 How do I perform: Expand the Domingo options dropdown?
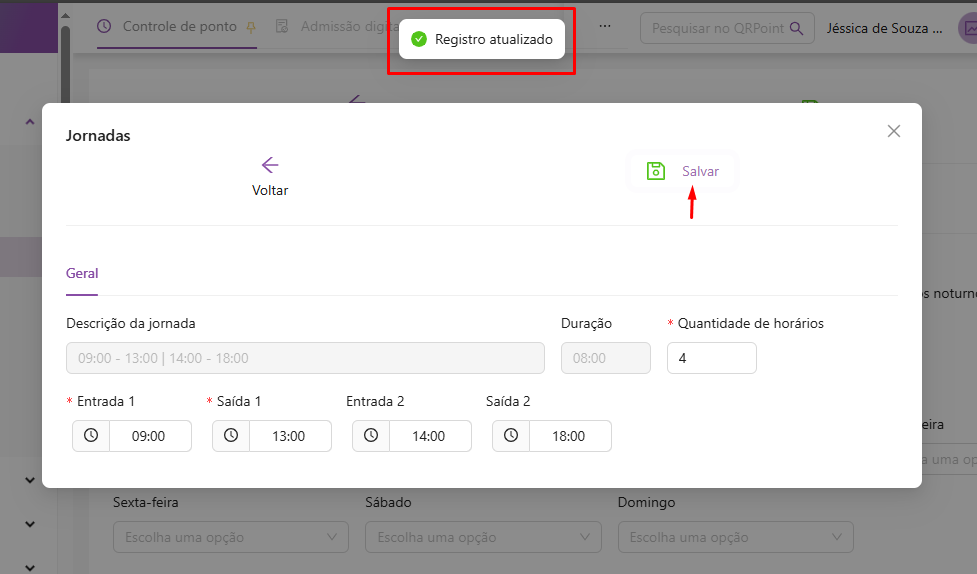pos(735,537)
